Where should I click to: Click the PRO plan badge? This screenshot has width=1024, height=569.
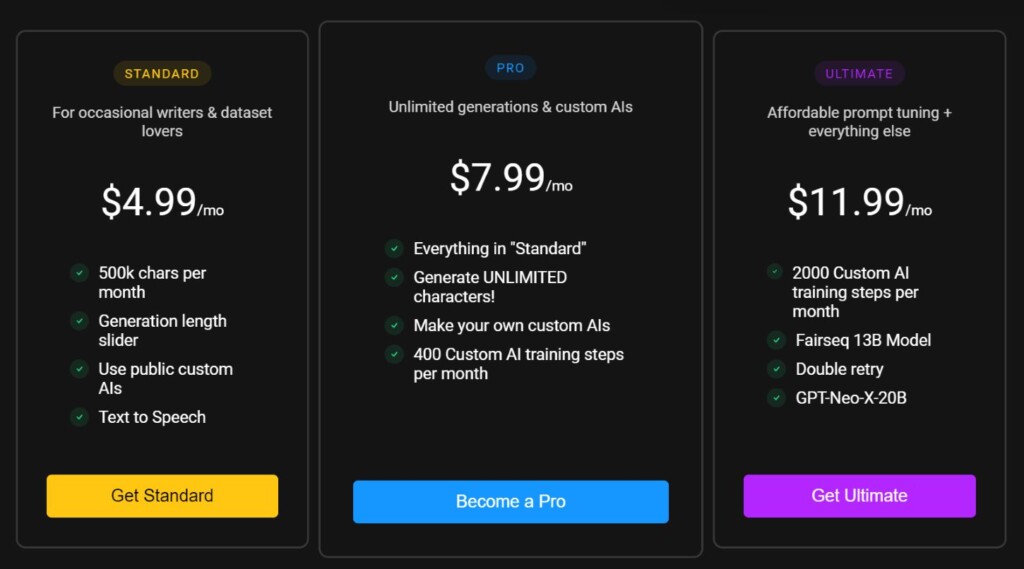tap(510, 68)
